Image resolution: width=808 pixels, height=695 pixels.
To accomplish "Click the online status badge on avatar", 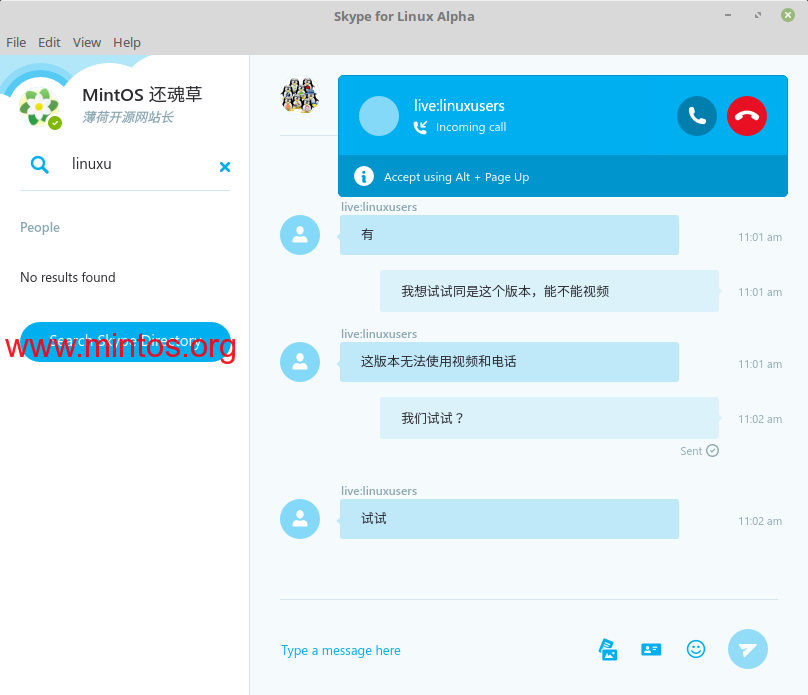I will (55, 123).
